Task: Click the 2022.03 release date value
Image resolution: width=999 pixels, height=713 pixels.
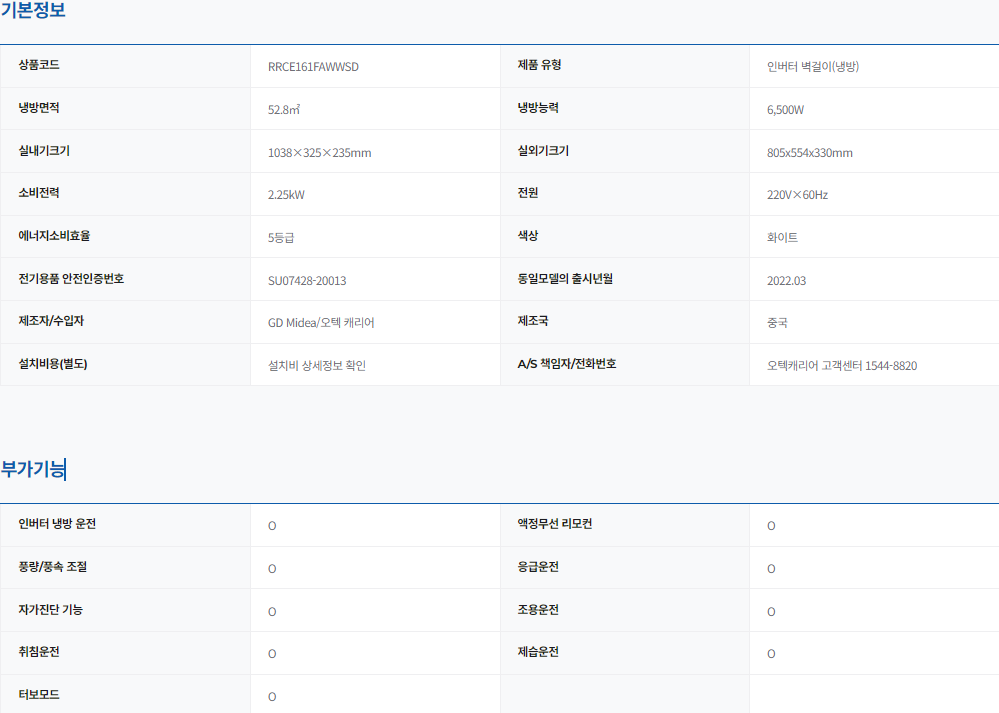Action: pyautogui.click(x=786, y=281)
